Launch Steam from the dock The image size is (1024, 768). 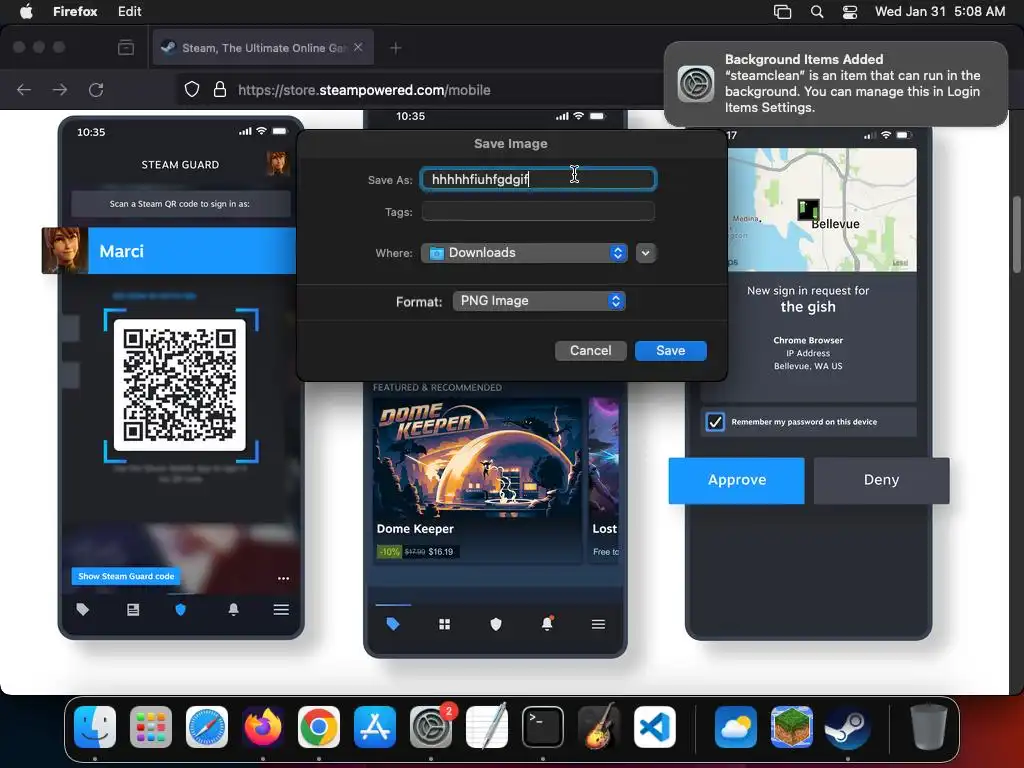tap(848, 727)
